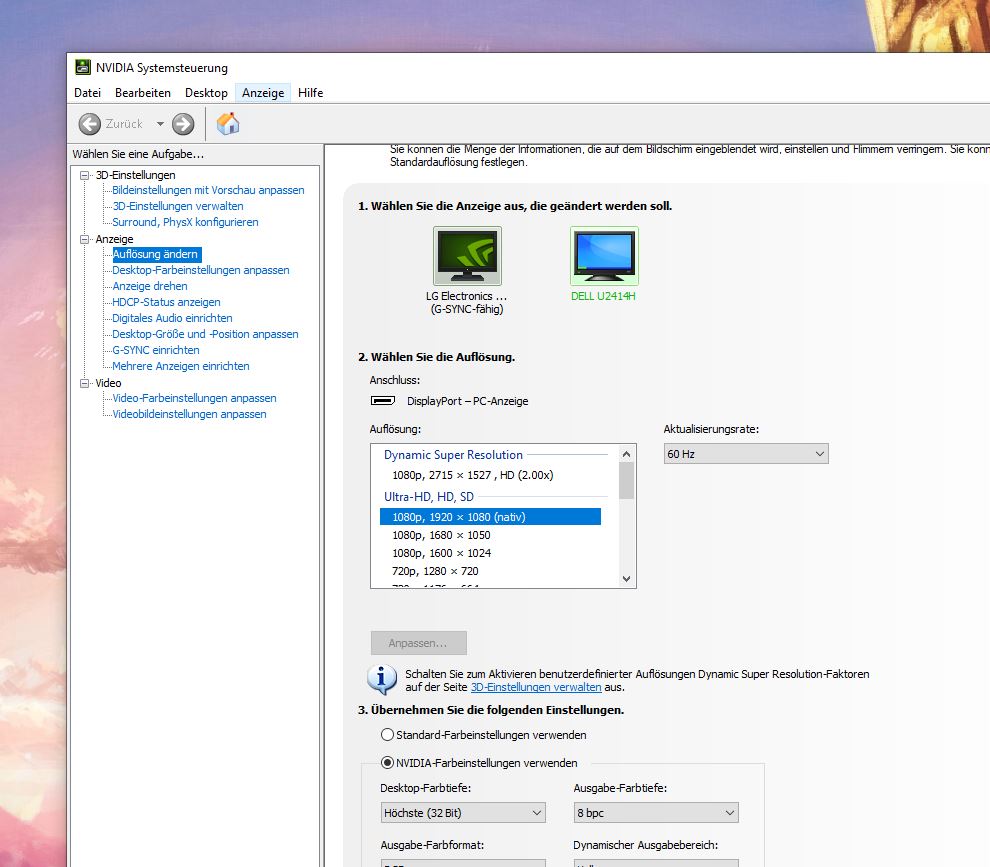
Task: Click the blue info icon below Anpassen
Action: (382, 680)
